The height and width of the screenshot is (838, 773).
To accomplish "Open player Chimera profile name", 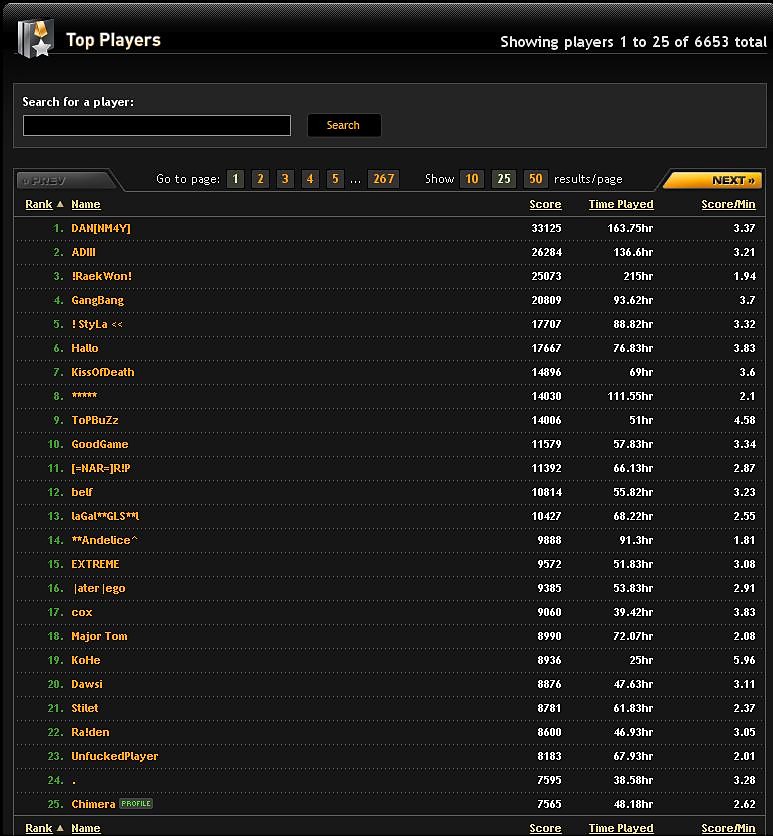I will (x=93, y=804).
